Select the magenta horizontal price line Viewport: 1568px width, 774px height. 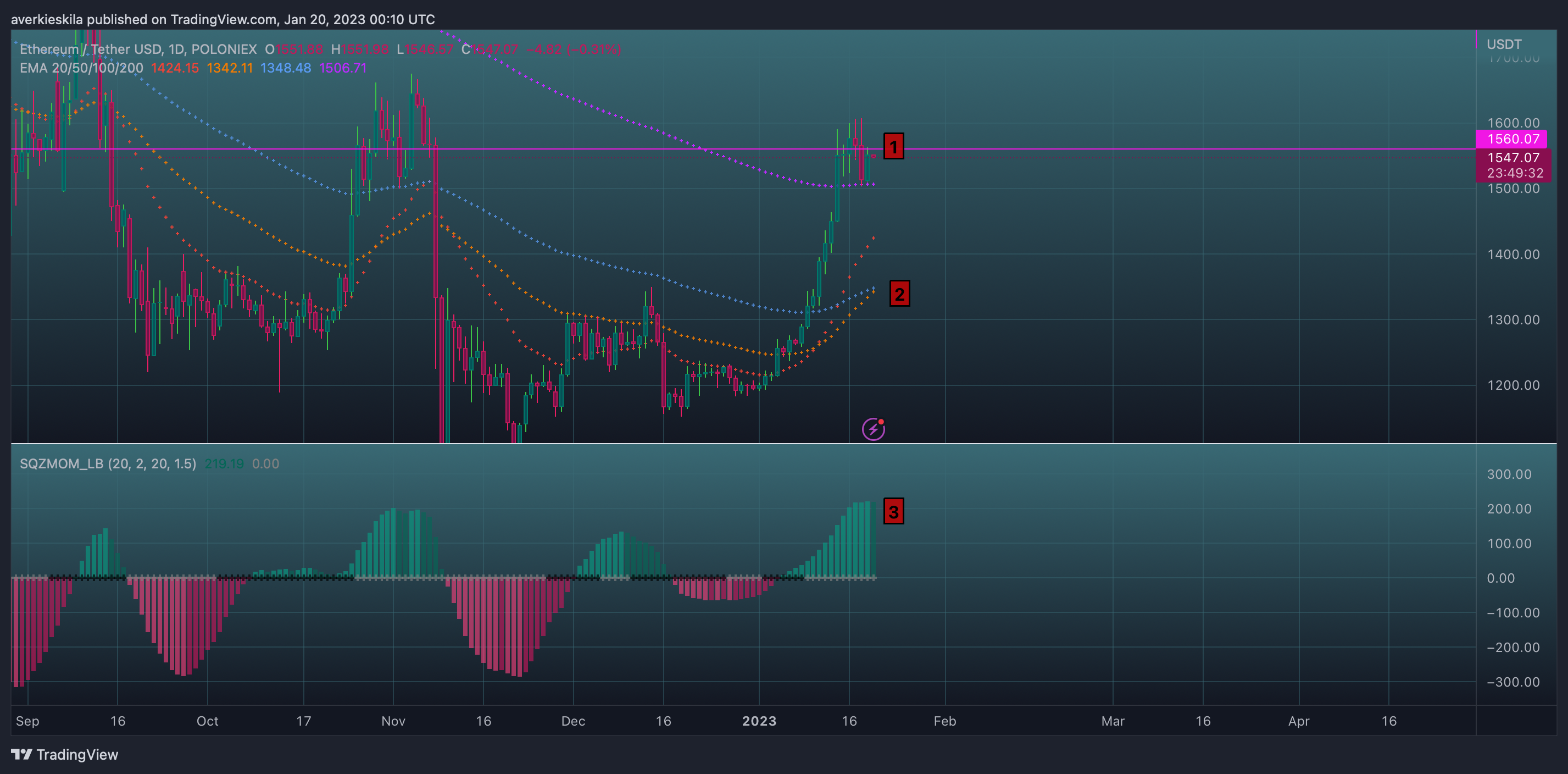pyautogui.click(x=743, y=148)
